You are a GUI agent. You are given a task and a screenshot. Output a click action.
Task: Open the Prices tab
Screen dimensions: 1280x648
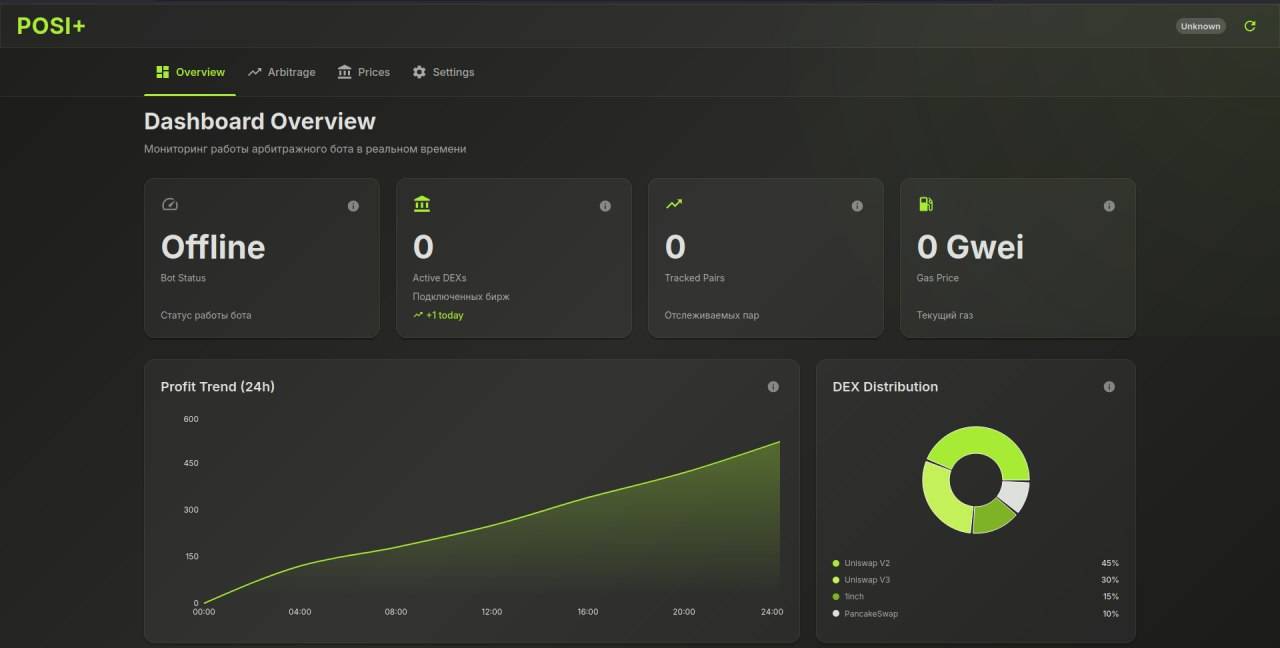click(x=364, y=72)
